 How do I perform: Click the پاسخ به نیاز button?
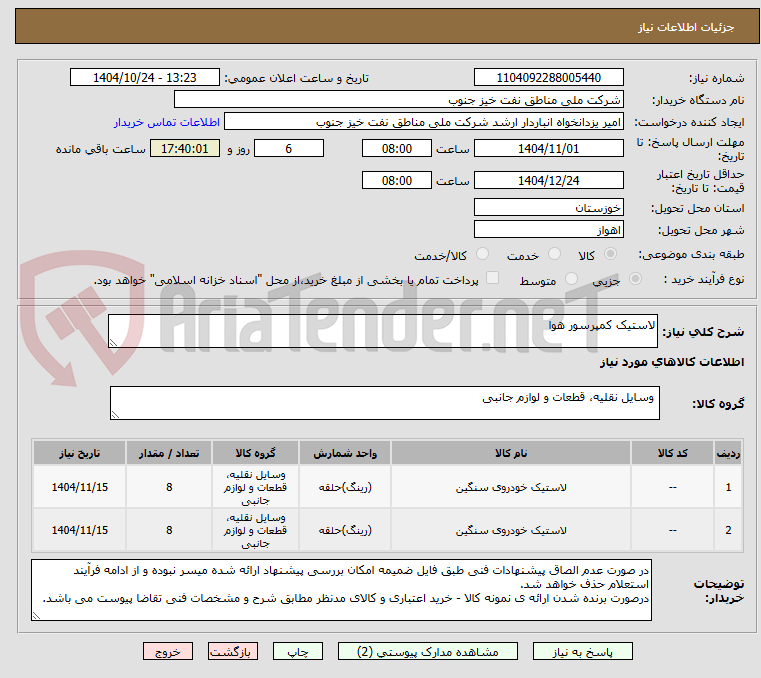click(x=582, y=651)
